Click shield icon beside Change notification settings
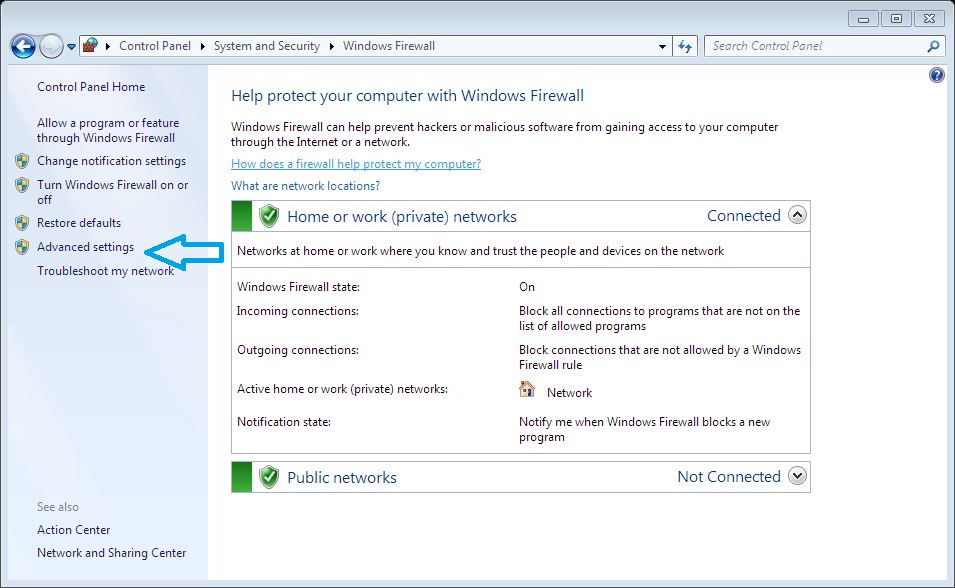The height and width of the screenshot is (588, 955). click(x=22, y=161)
